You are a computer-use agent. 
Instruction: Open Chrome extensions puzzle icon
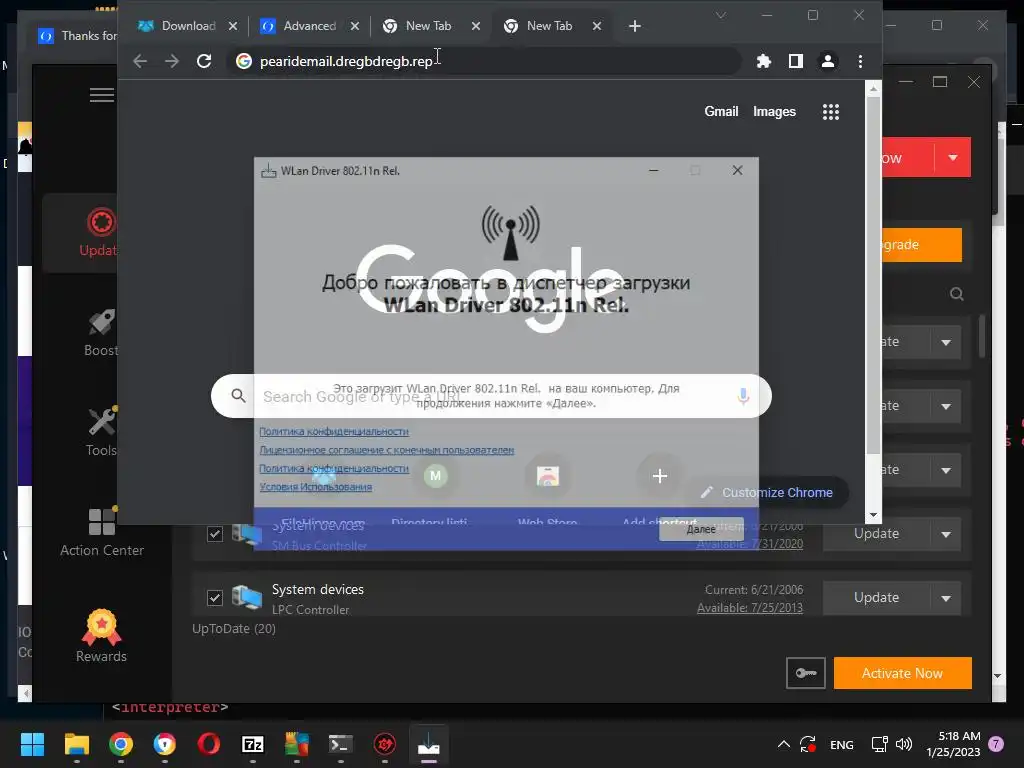click(x=763, y=61)
